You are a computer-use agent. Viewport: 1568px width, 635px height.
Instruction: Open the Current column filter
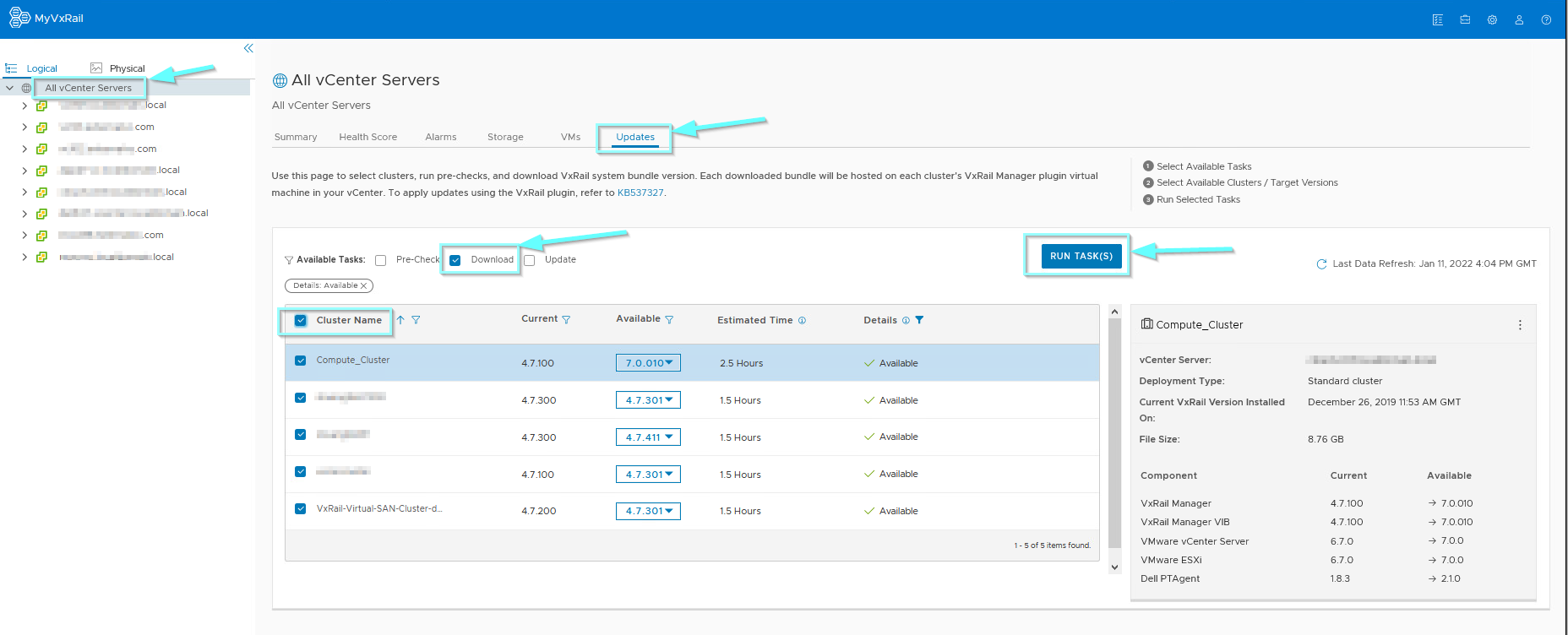point(566,319)
